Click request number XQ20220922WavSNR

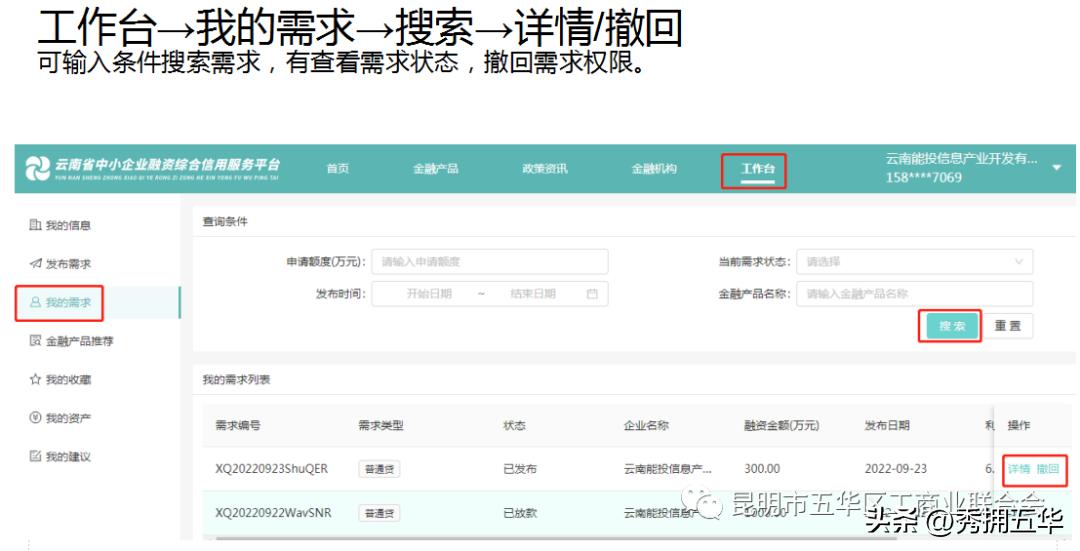273,513
